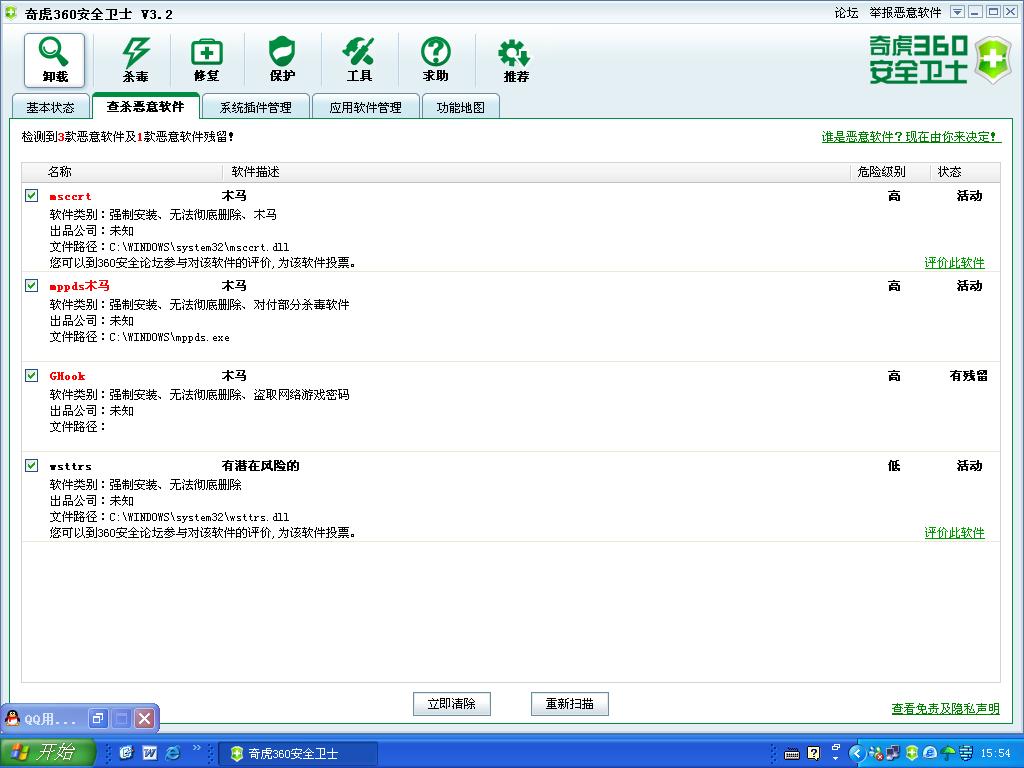The height and width of the screenshot is (768, 1024).
Task: Open the language bar options arrow
Action: [835, 758]
